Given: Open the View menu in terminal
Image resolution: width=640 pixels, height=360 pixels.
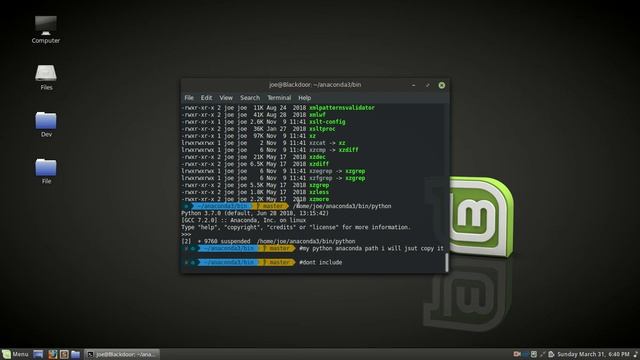Looking at the screenshot, I should click(226, 98).
